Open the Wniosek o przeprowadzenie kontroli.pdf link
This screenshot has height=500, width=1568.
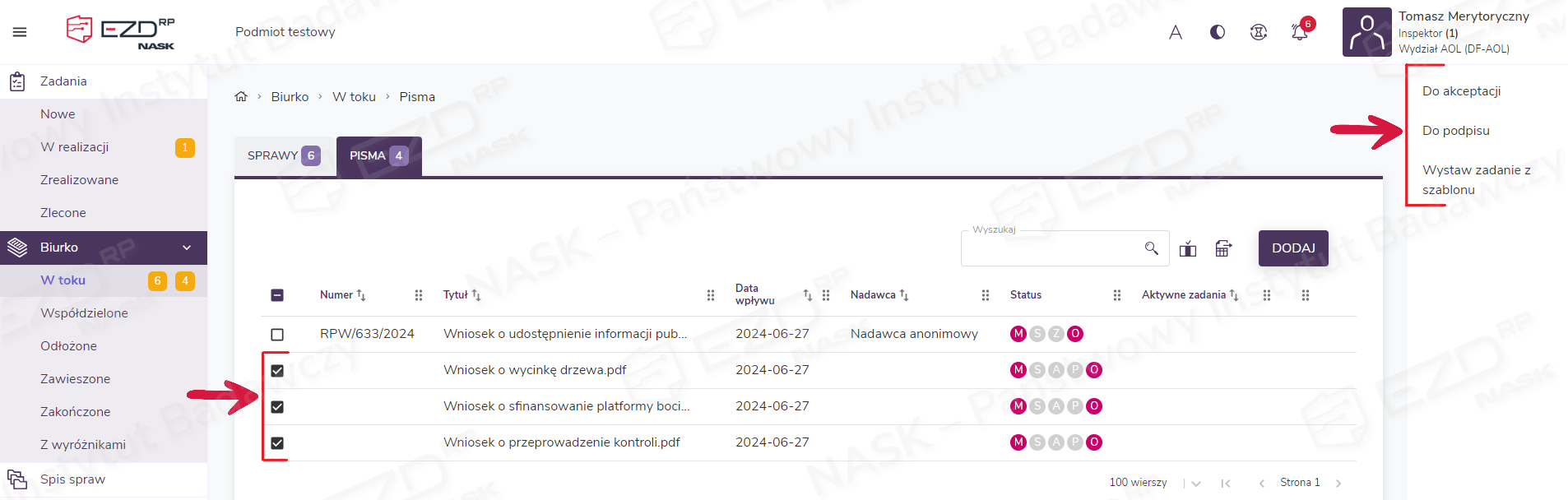(561, 442)
